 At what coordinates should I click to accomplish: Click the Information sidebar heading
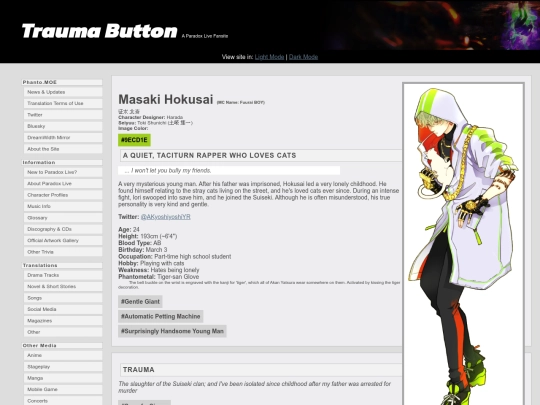click(x=62, y=162)
